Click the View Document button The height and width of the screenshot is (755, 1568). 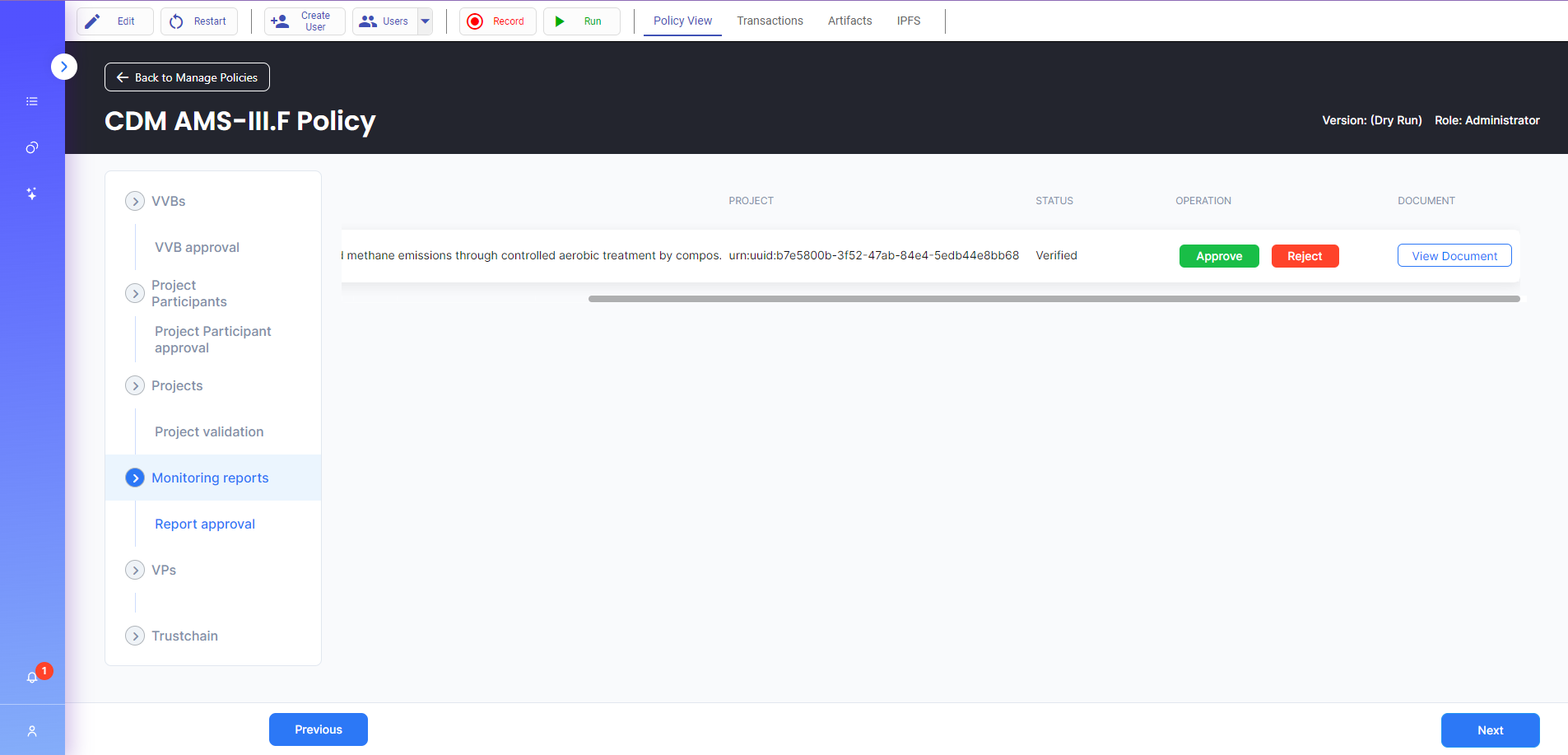point(1454,256)
